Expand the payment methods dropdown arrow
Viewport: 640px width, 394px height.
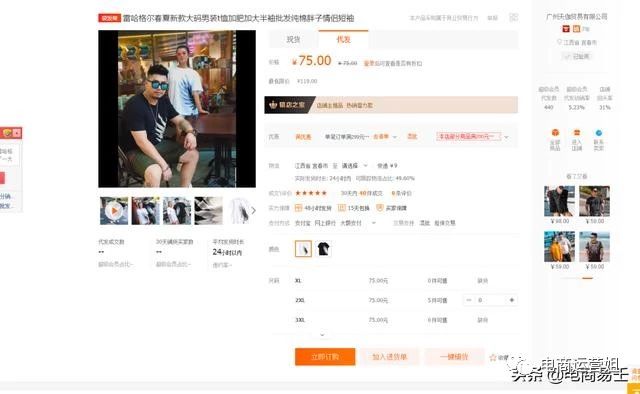(x=373, y=223)
